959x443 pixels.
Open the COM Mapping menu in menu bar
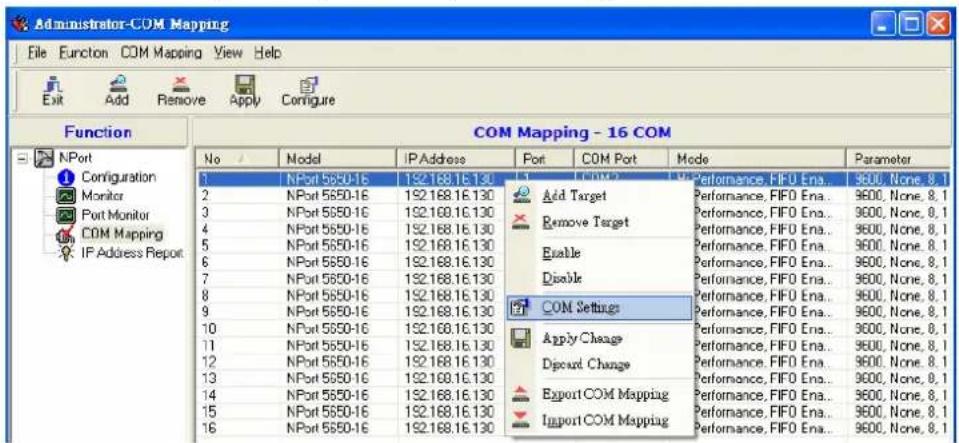[161, 53]
